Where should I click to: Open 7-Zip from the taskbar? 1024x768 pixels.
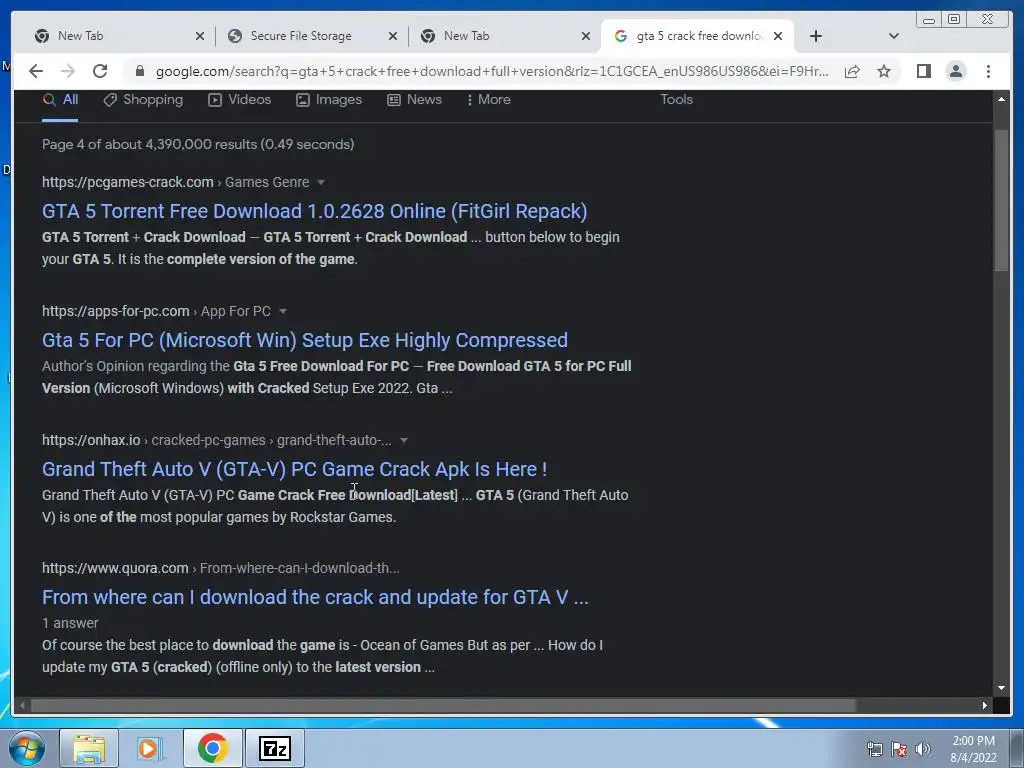click(x=274, y=748)
